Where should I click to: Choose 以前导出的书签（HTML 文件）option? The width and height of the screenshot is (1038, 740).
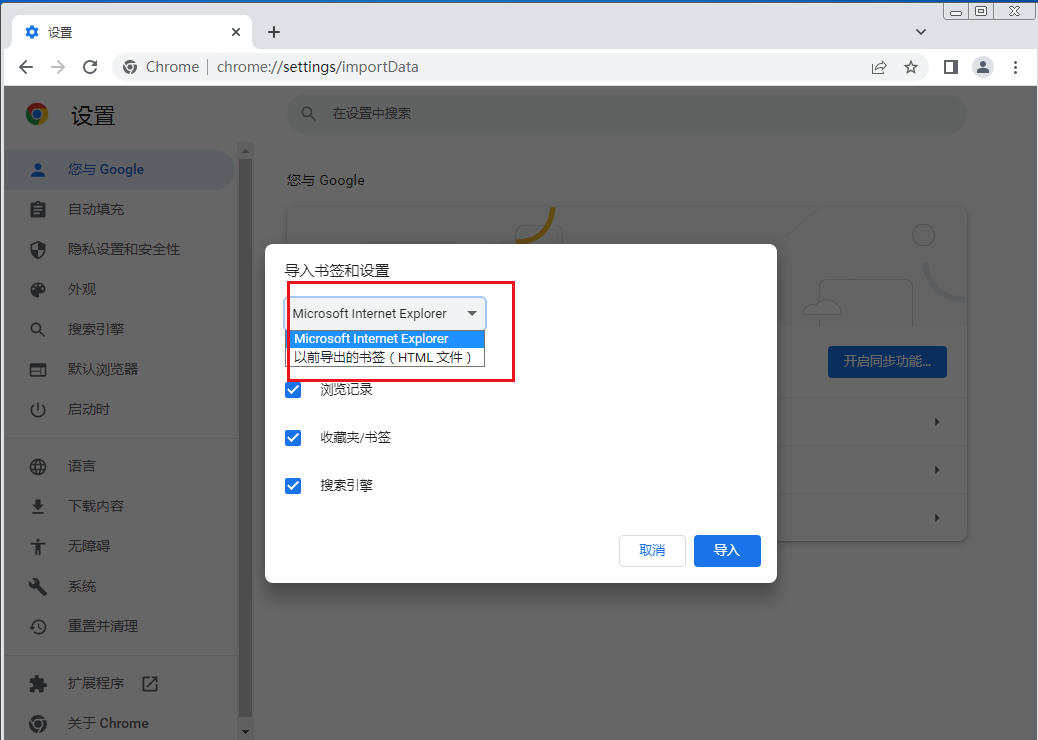[x=385, y=357]
